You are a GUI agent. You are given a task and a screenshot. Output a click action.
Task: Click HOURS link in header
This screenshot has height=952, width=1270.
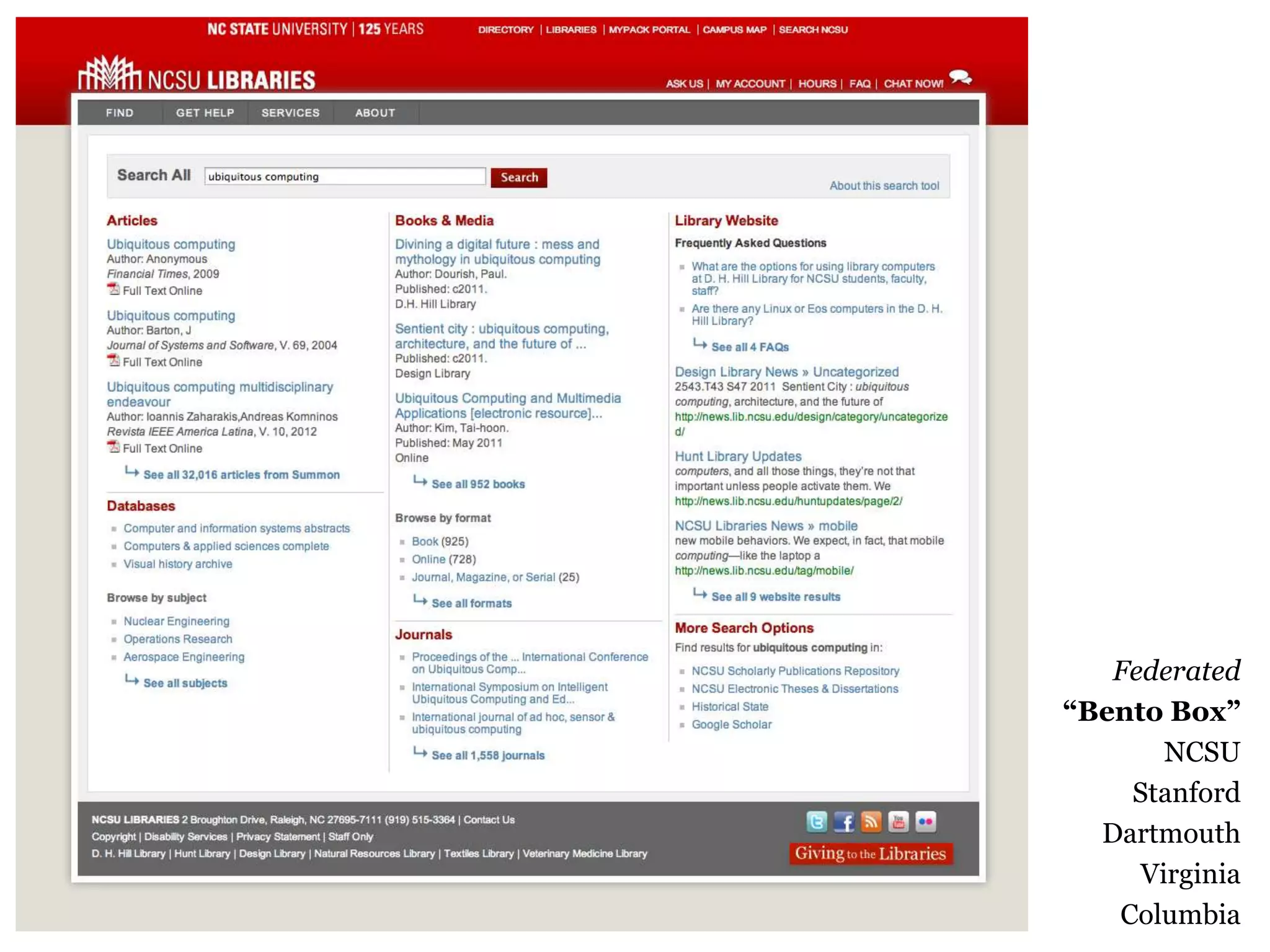[817, 84]
